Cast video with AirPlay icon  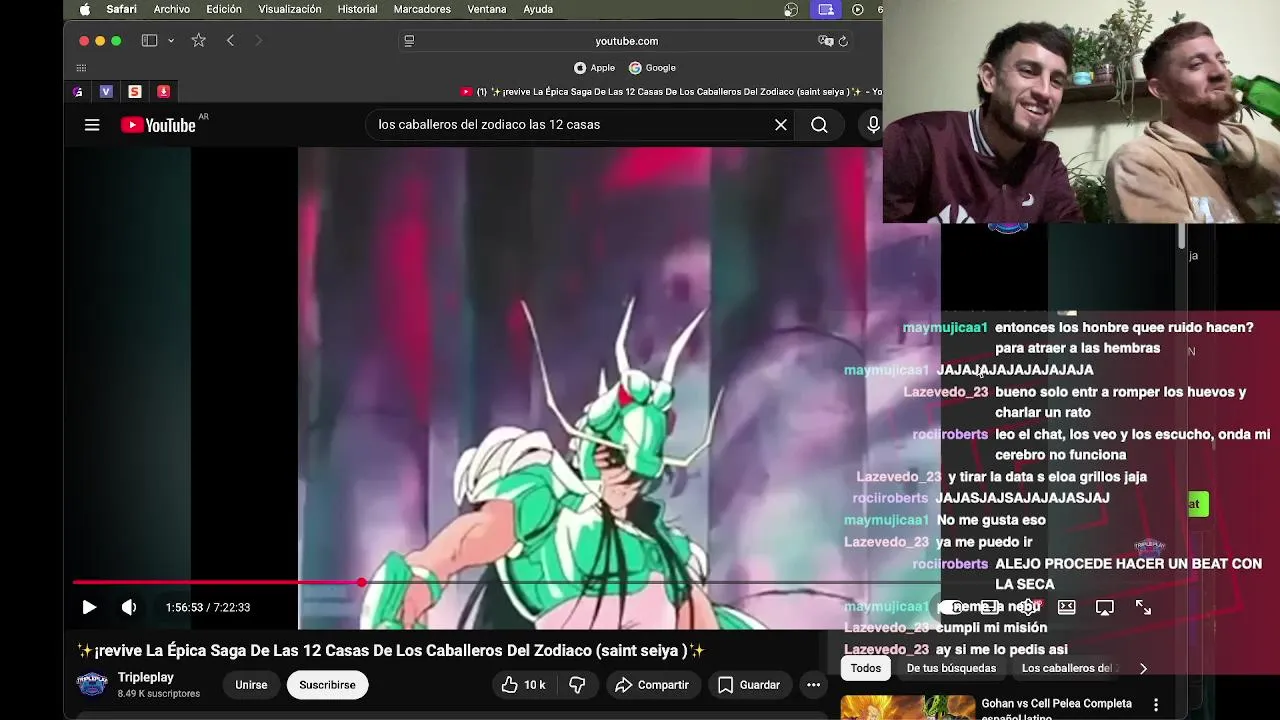(1105, 607)
